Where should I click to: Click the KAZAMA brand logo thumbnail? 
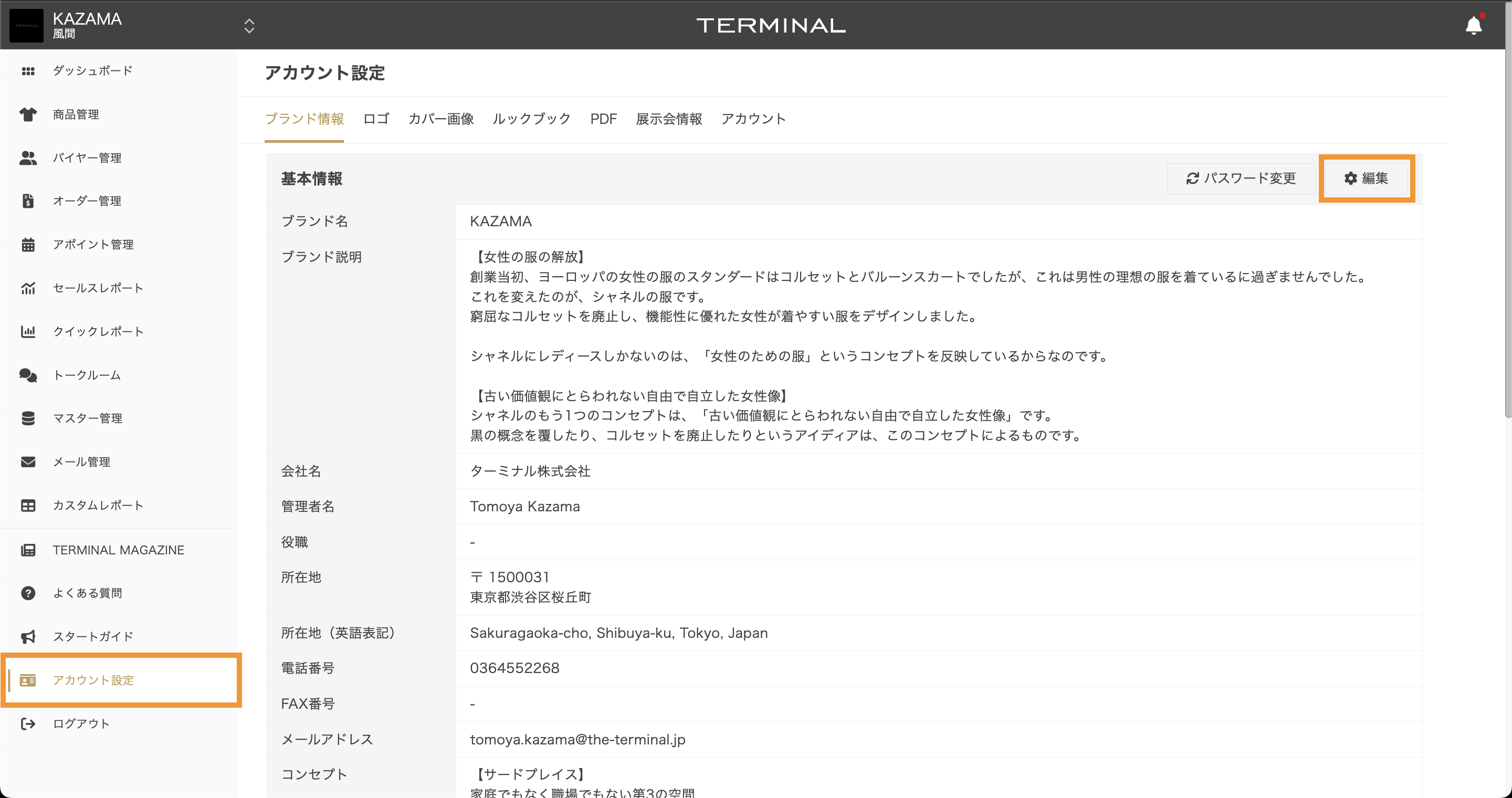click(26, 25)
